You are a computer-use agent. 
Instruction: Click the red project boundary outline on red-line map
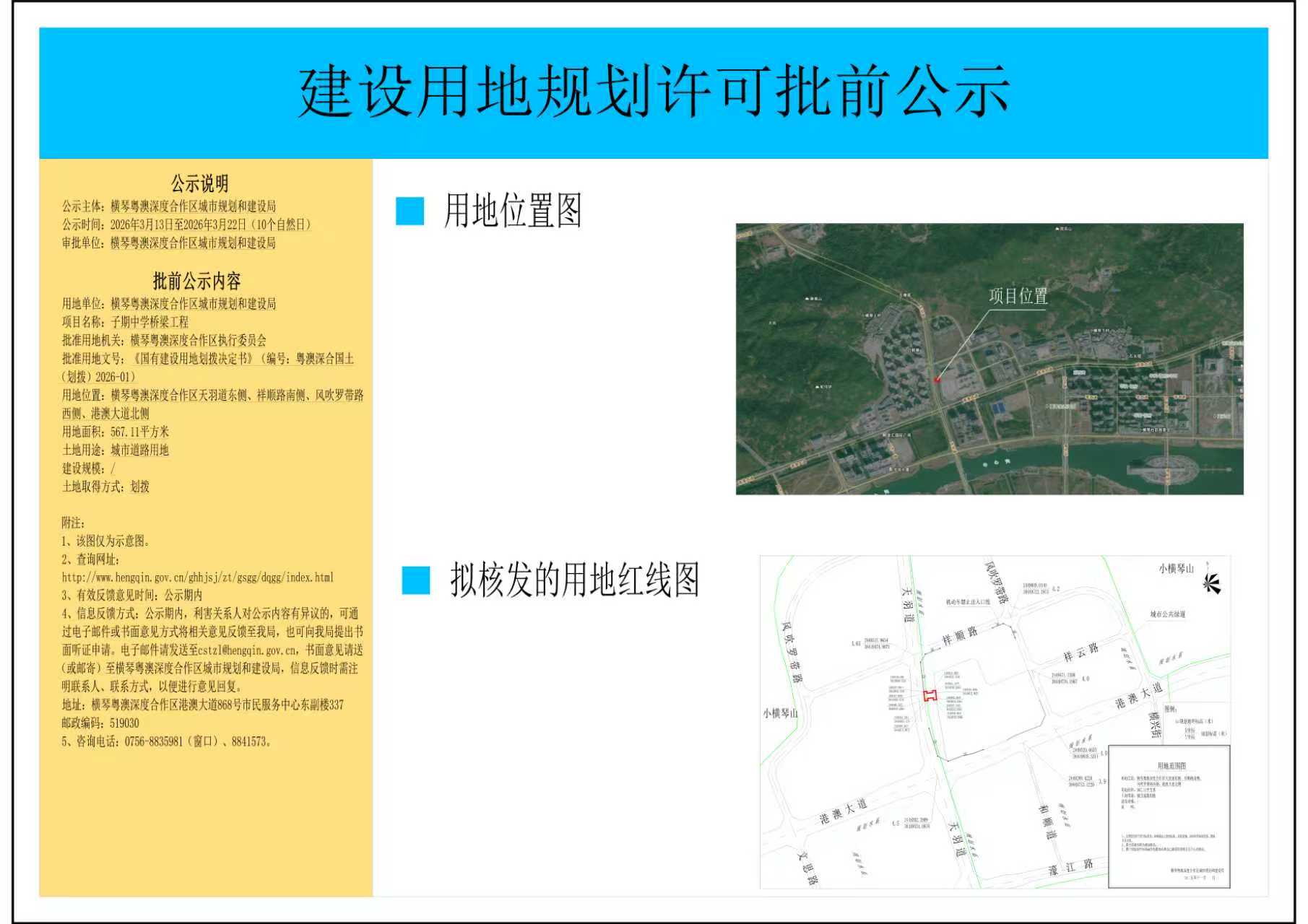[x=930, y=694]
